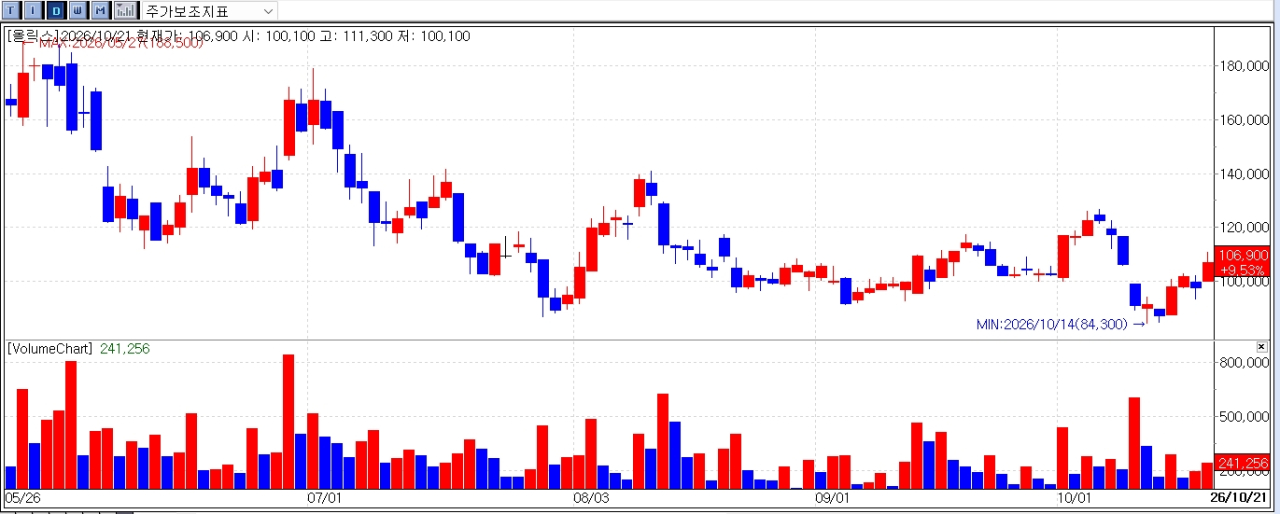Click the red 241,256 volume axis tag

[1242, 463]
